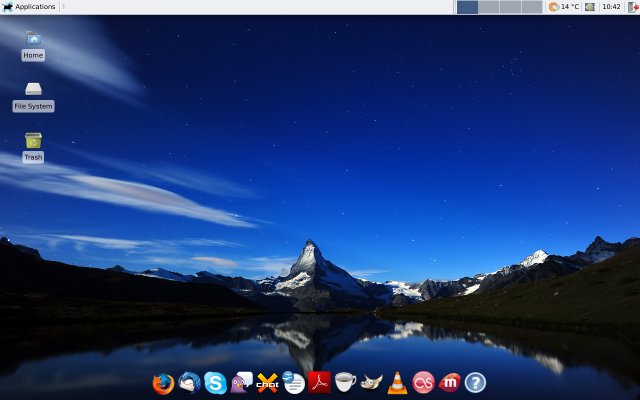The image size is (640, 400).
Task: Launch Firefox from the dock
Action: tap(163, 384)
